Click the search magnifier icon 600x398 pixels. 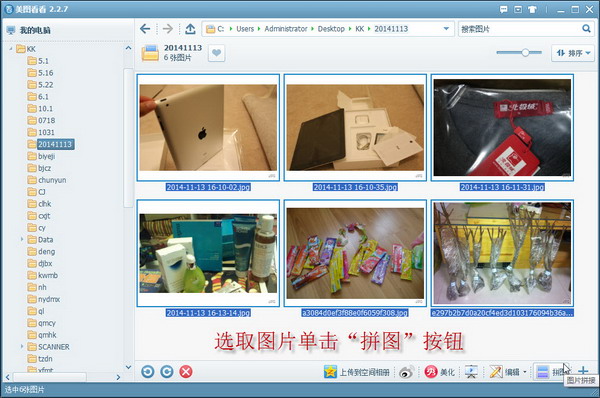click(586, 29)
